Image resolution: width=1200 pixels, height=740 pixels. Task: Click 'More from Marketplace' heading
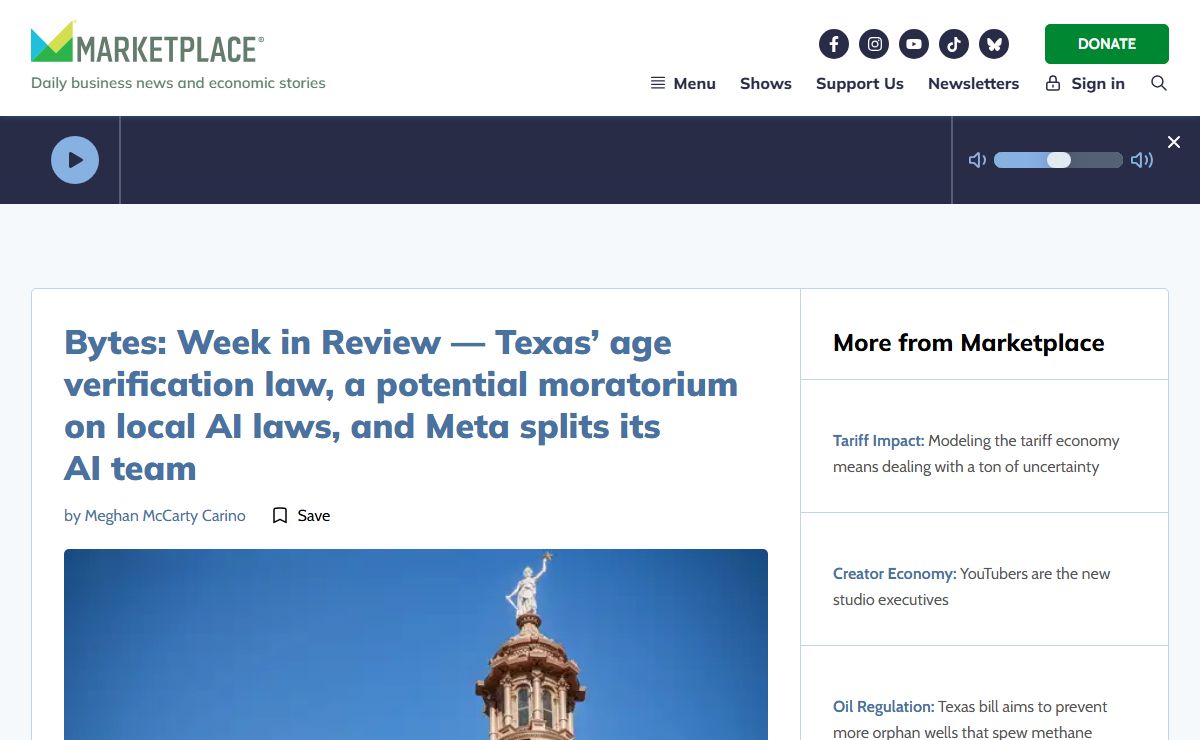pos(969,343)
